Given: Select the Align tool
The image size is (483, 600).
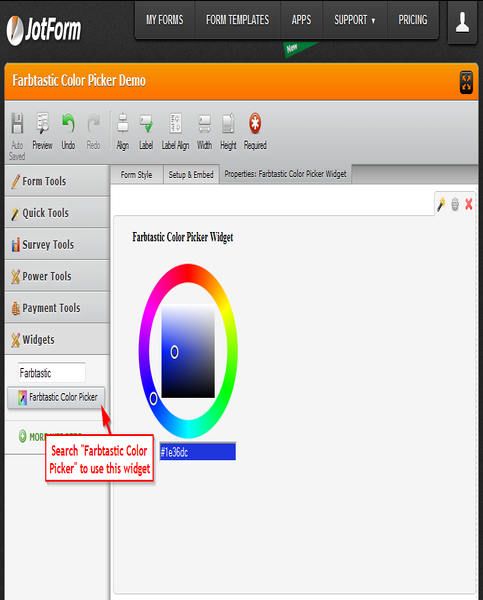Looking at the screenshot, I should (x=122, y=131).
